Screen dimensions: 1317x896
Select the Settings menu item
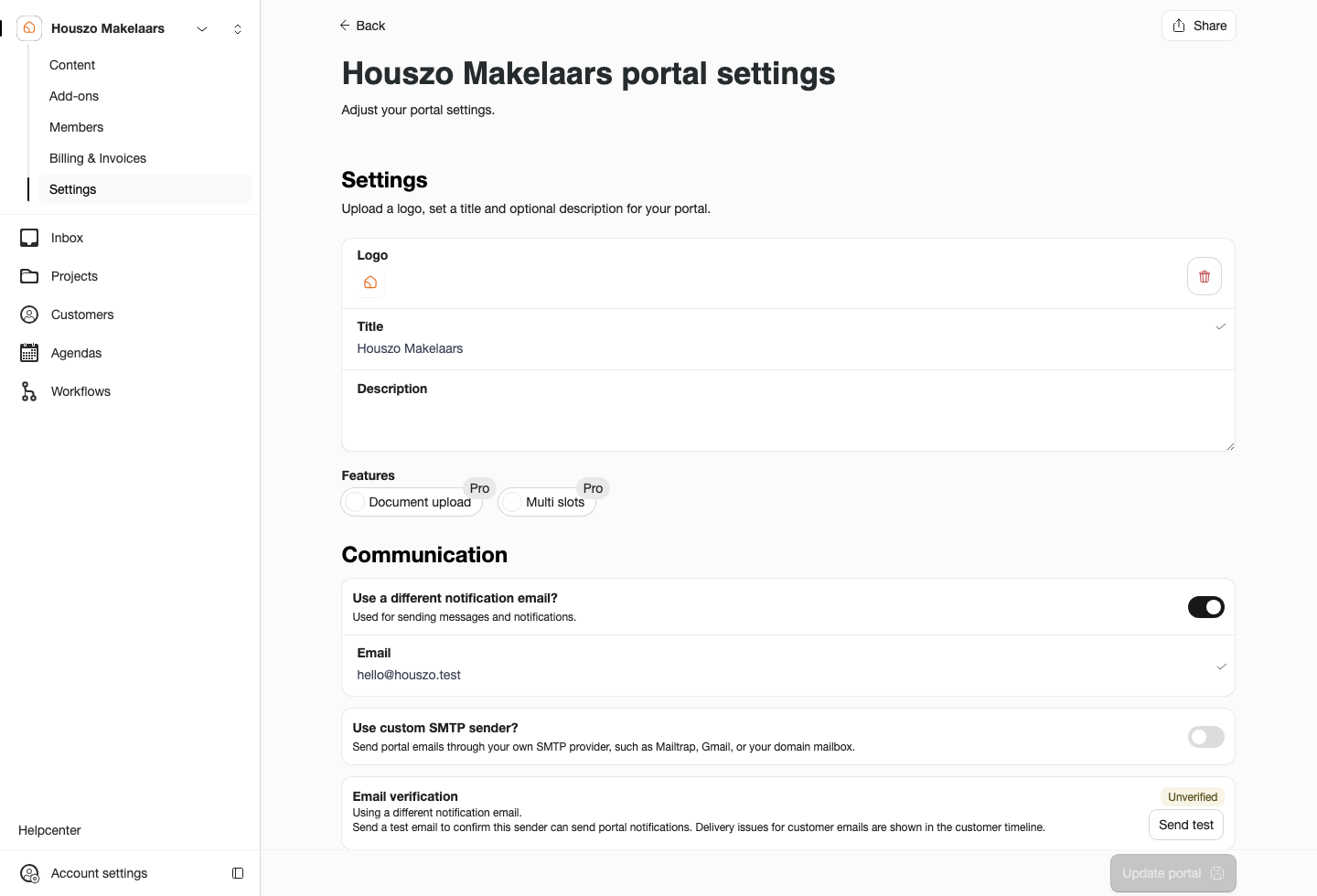(x=145, y=189)
